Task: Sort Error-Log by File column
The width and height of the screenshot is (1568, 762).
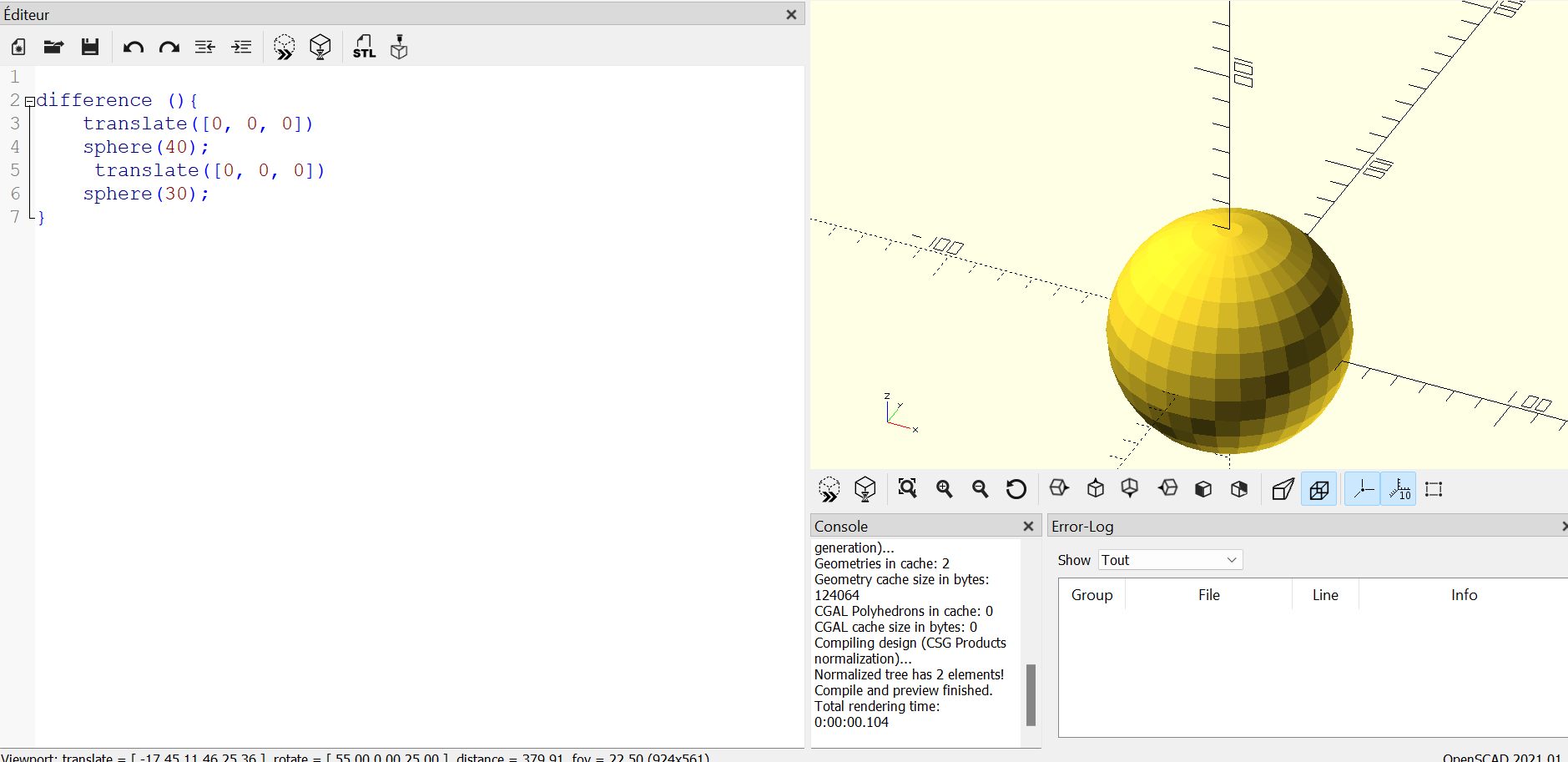Action: 1208,595
